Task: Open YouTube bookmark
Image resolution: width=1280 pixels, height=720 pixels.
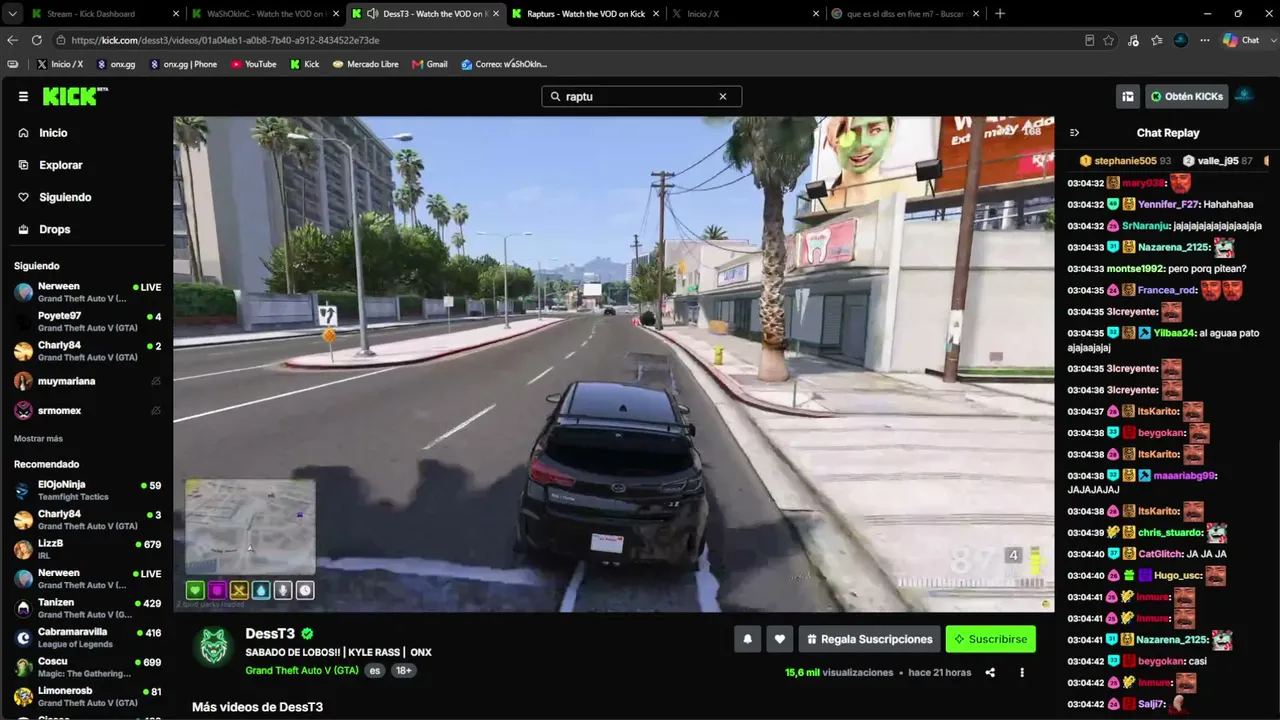Action: coord(254,64)
